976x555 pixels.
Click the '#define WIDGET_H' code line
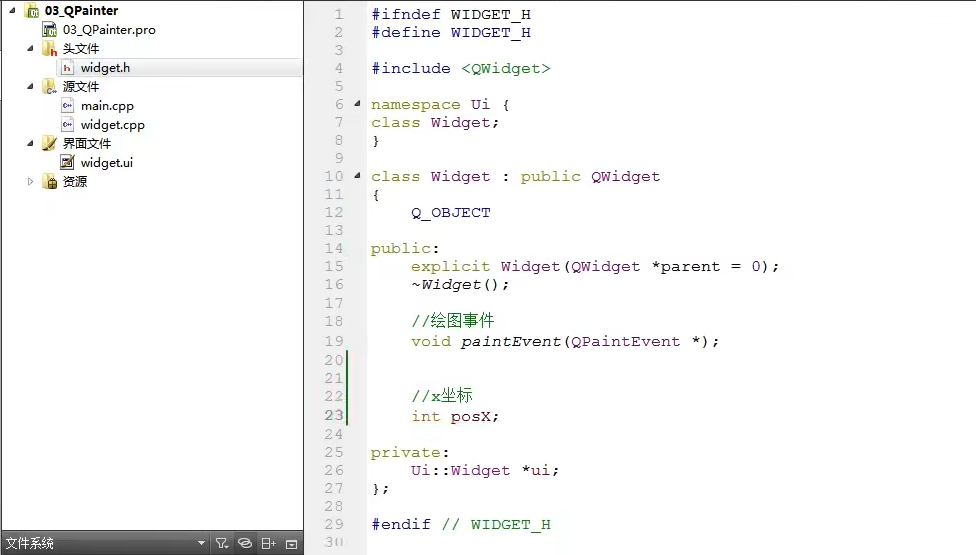(451, 32)
